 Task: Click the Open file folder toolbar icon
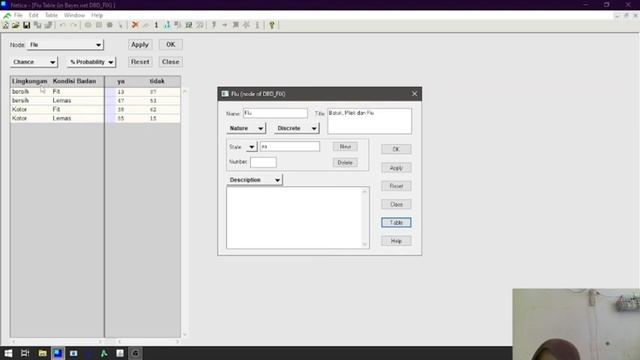pos(16,25)
